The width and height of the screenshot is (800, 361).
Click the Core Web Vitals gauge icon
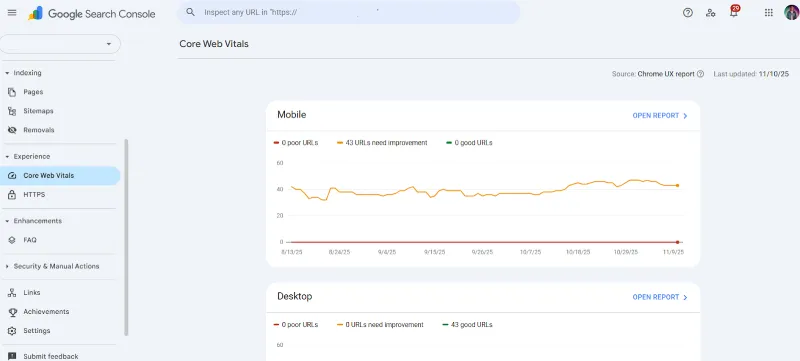click(12, 176)
